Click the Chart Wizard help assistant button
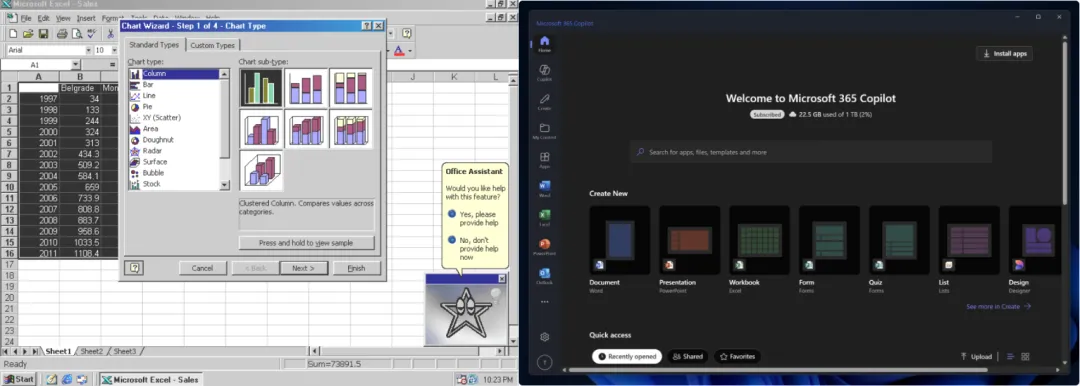 [134, 268]
